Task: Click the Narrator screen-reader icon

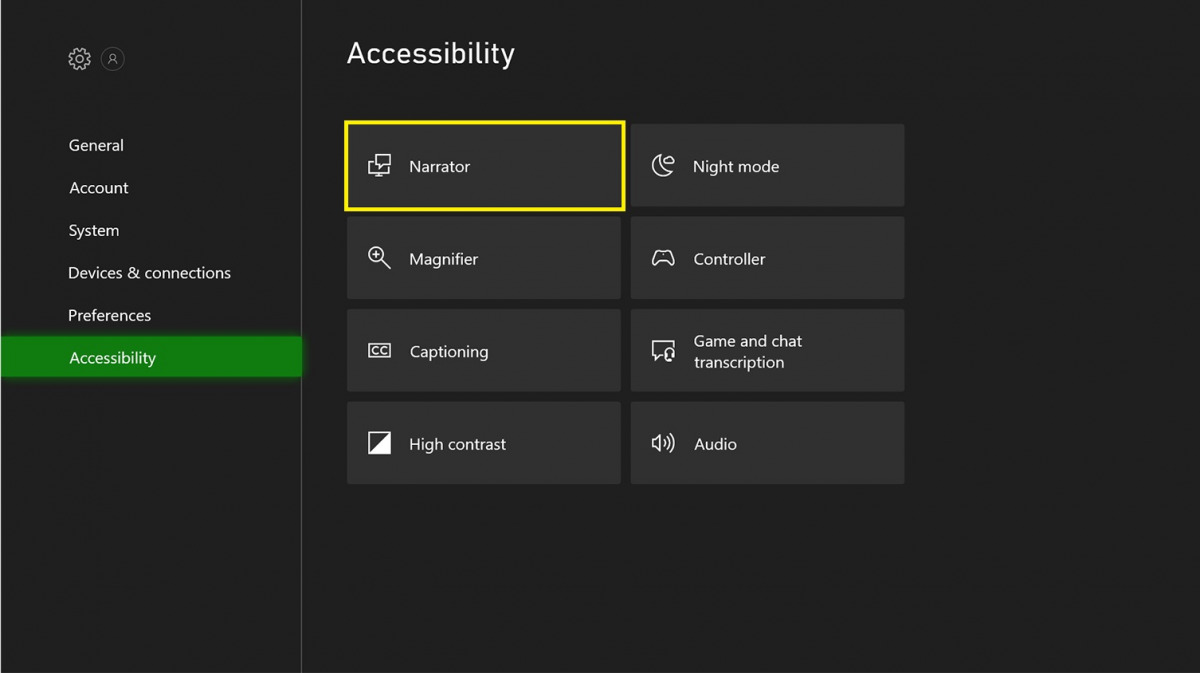Action: (379, 166)
